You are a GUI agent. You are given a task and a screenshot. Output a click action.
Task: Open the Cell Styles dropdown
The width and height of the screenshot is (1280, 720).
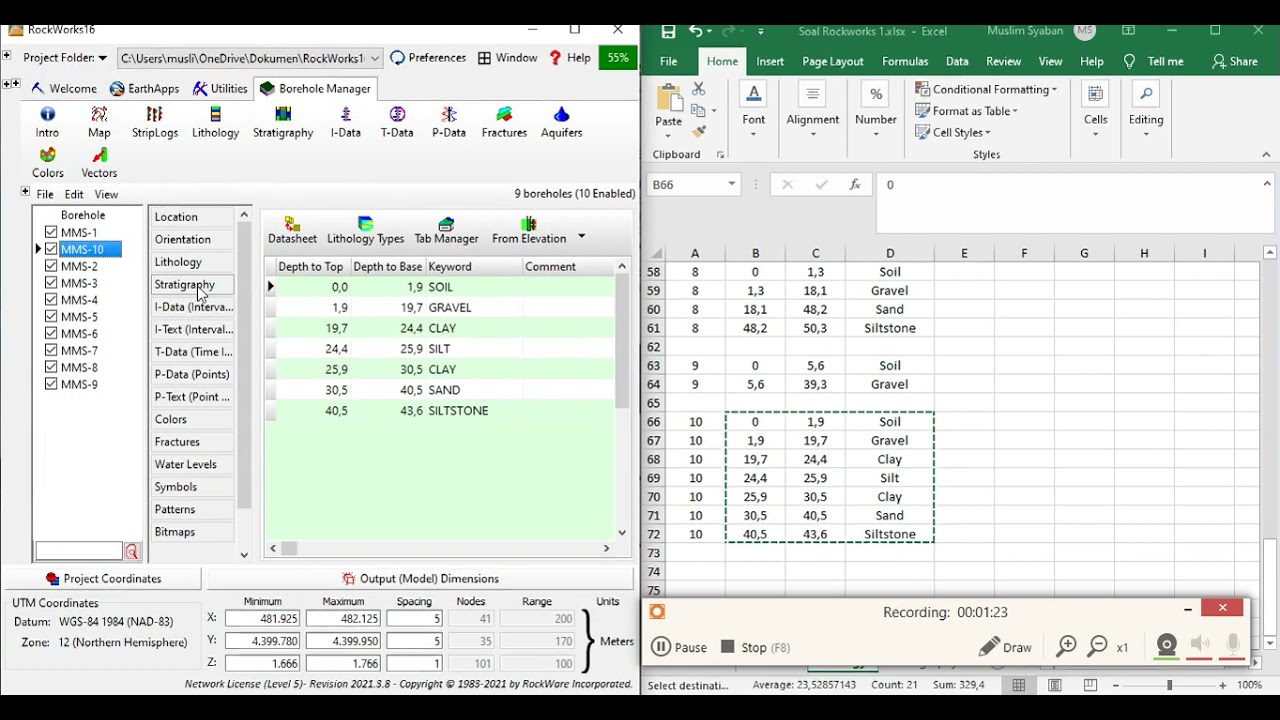(x=953, y=132)
